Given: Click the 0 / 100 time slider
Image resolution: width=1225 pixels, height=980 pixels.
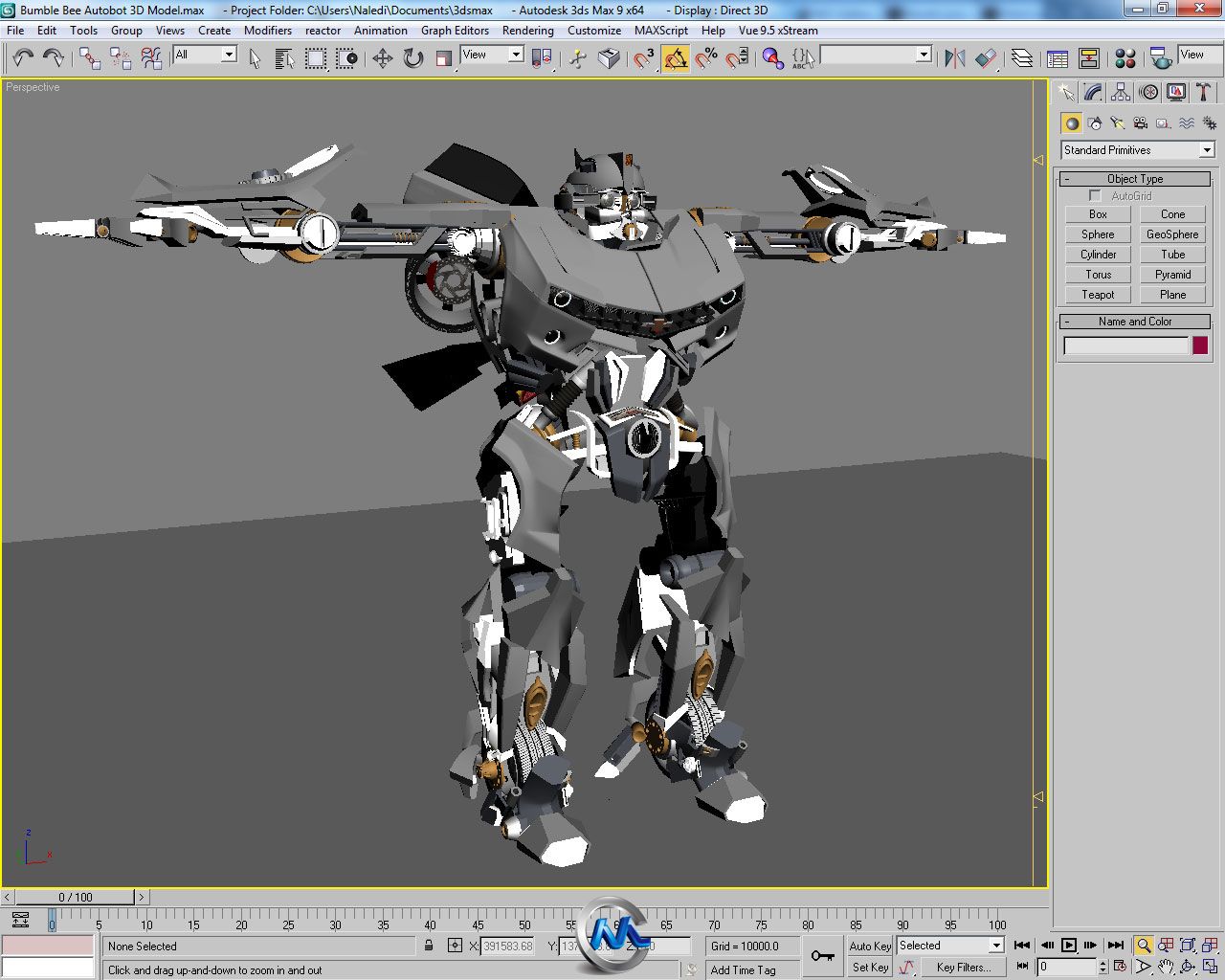Looking at the screenshot, I should [76, 897].
